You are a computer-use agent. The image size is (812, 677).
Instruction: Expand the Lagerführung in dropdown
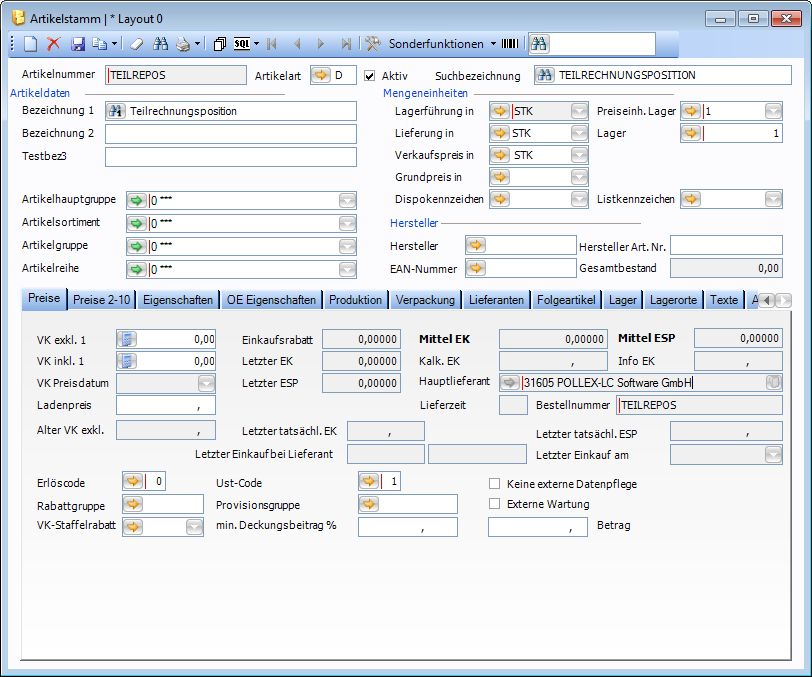[579, 111]
